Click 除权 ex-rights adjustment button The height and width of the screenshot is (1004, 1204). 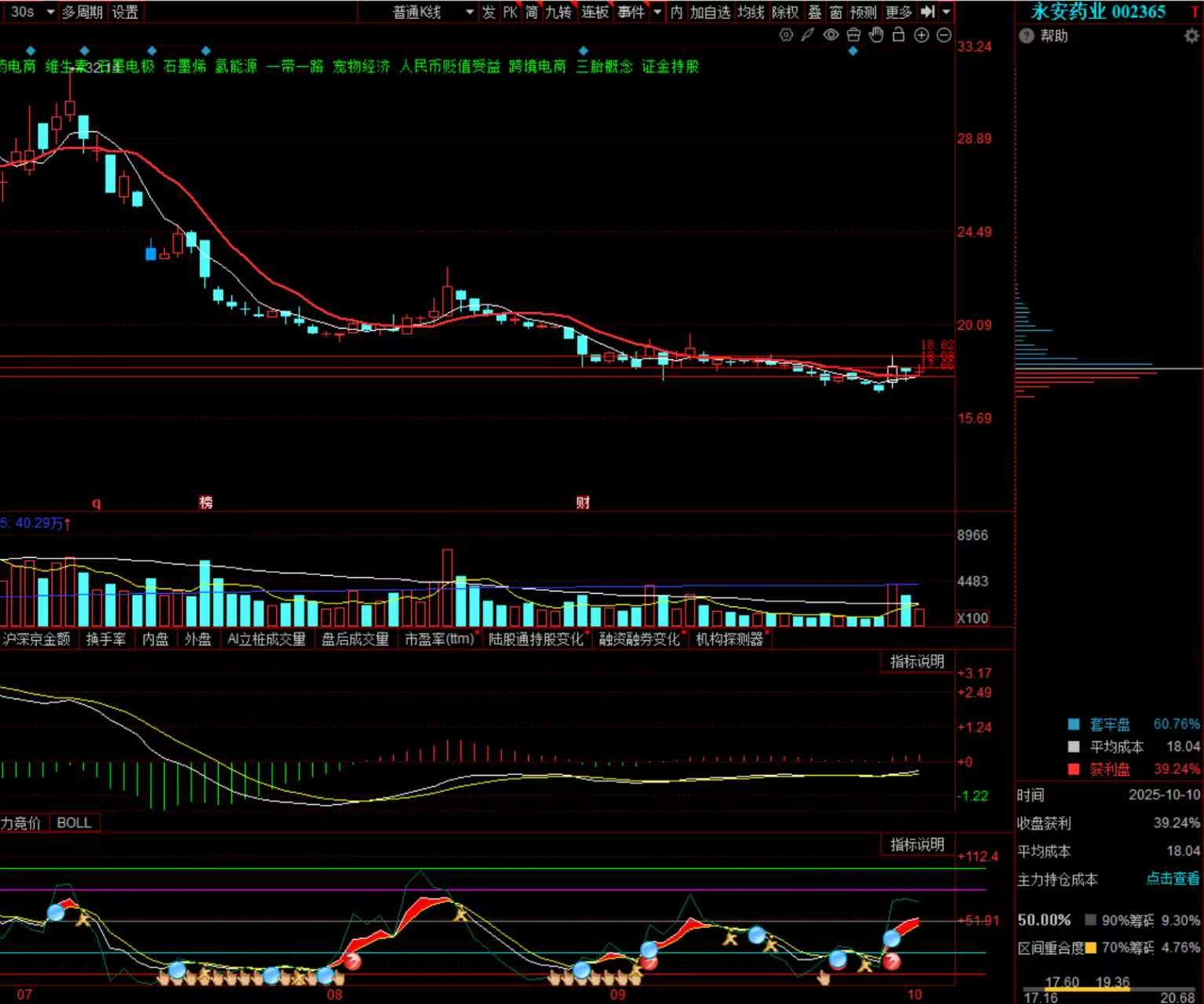click(785, 12)
